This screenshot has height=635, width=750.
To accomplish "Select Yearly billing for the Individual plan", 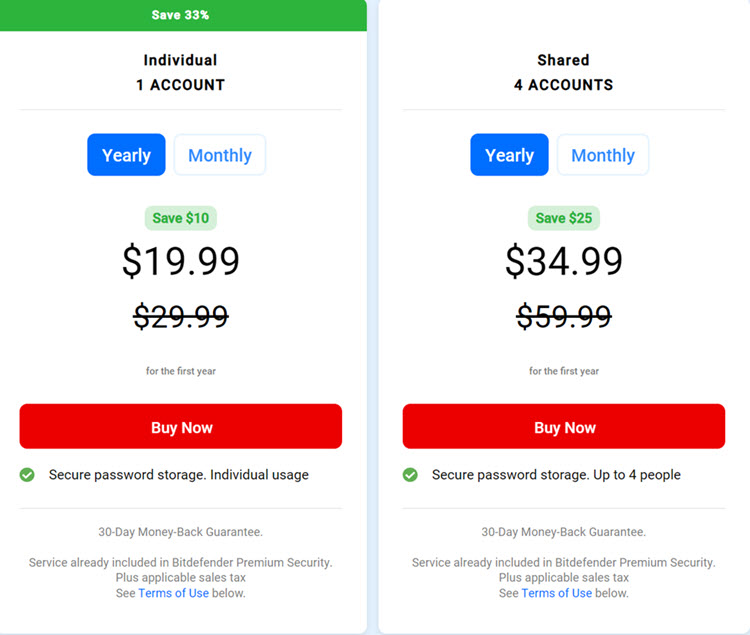I will [x=126, y=155].
